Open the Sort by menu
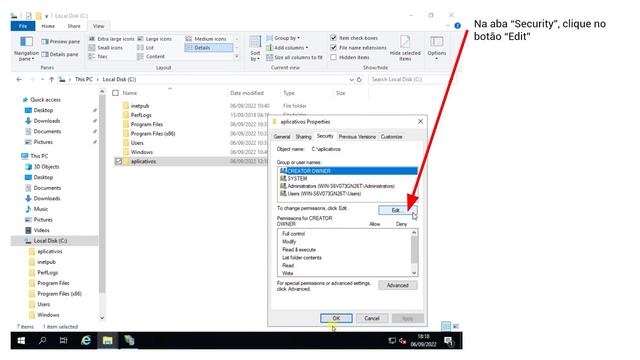Image resolution: width=640 pixels, height=360 pixels. click(x=255, y=49)
